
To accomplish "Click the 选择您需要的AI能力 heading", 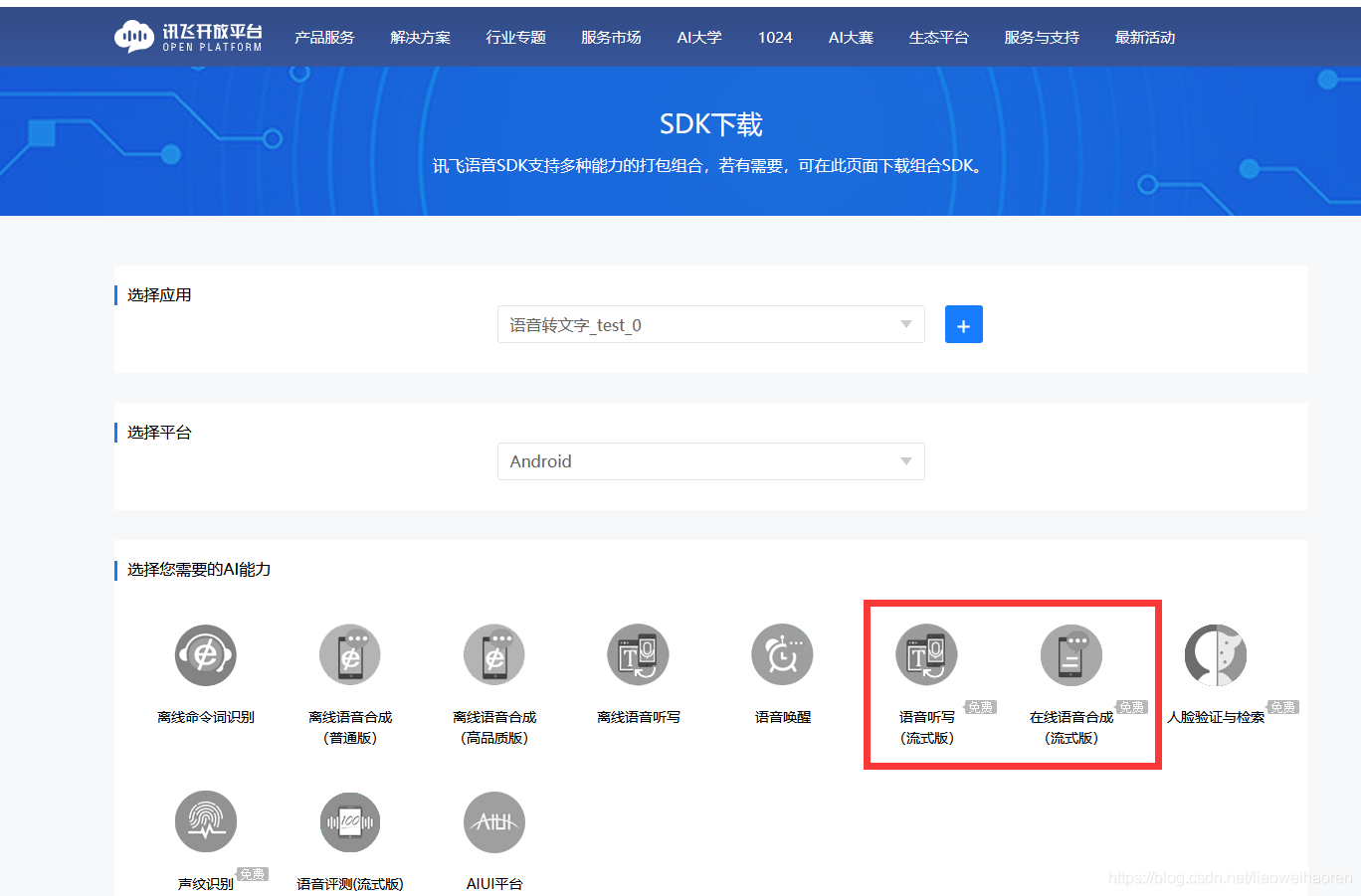I will coord(199,570).
